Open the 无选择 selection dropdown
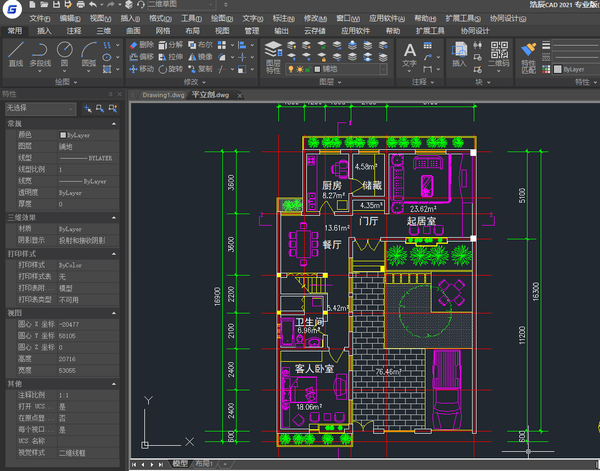The height and width of the screenshot is (471, 600). pyautogui.click(x=40, y=107)
